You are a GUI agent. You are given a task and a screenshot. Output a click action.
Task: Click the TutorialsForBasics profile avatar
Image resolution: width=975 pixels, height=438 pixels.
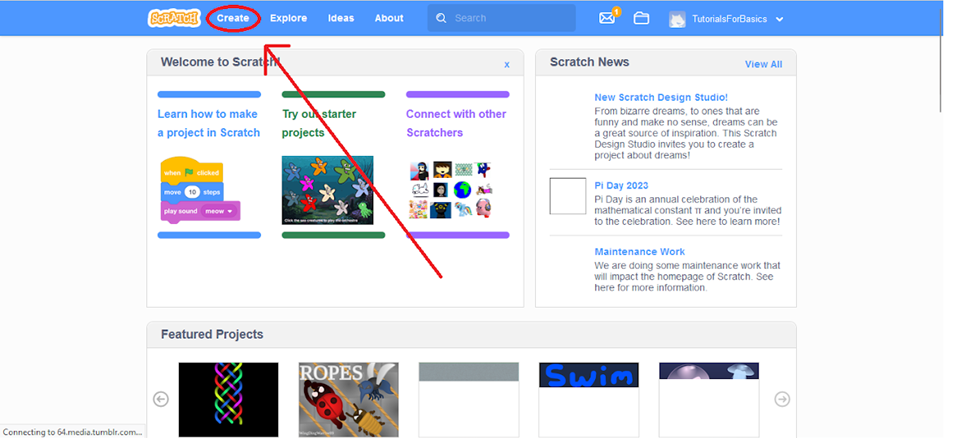[x=677, y=19]
